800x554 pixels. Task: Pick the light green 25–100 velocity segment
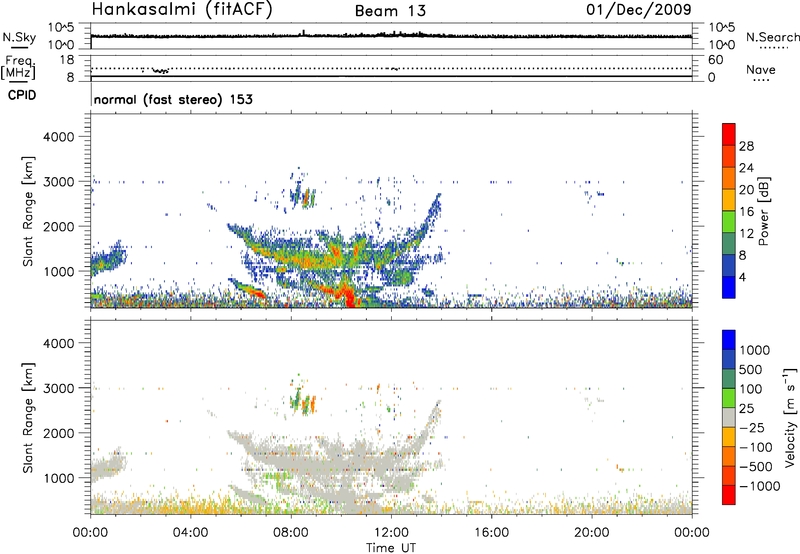pyautogui.click(x=729, y=398)
